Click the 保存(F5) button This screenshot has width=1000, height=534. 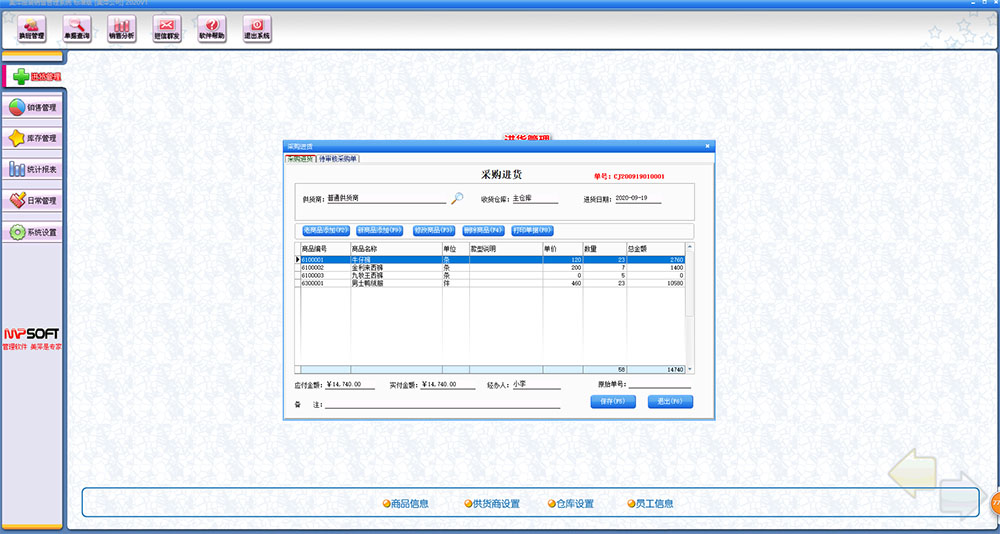pos(613,401)
